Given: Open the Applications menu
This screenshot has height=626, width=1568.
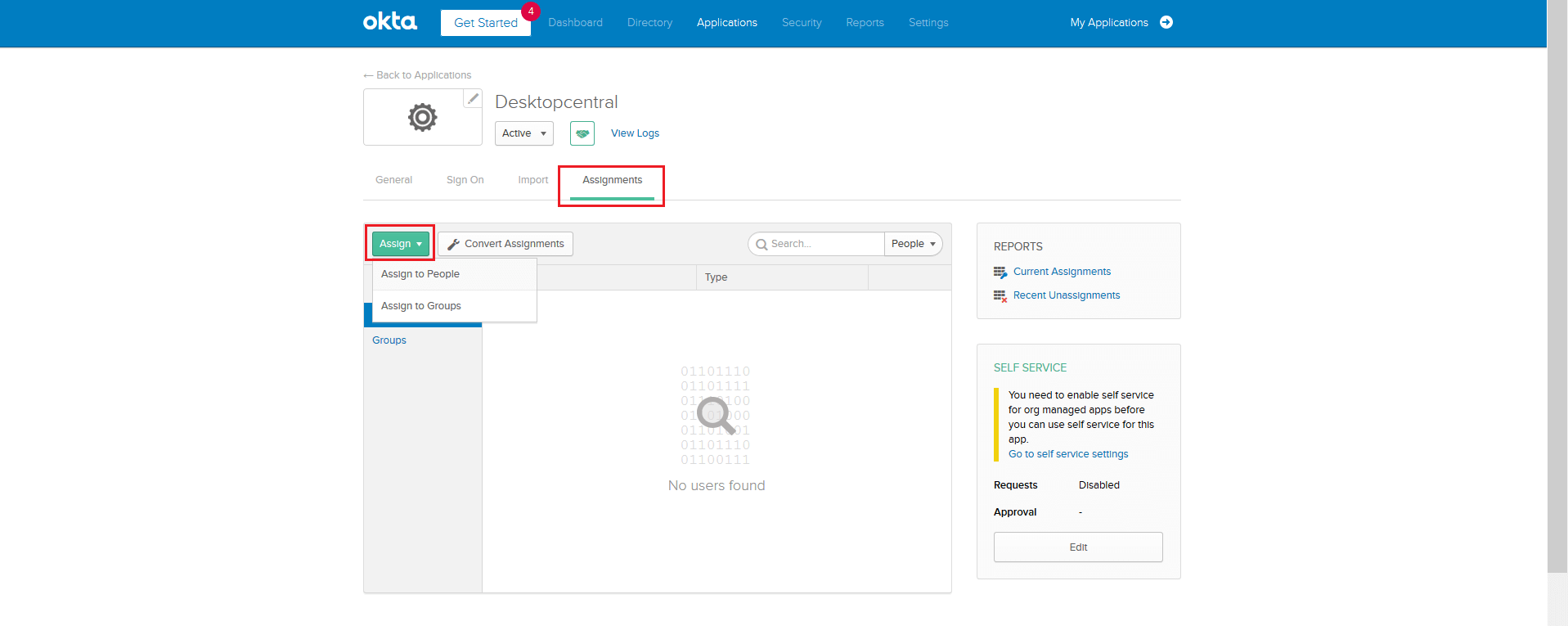Looking at the screenshot, I should 727,23.
